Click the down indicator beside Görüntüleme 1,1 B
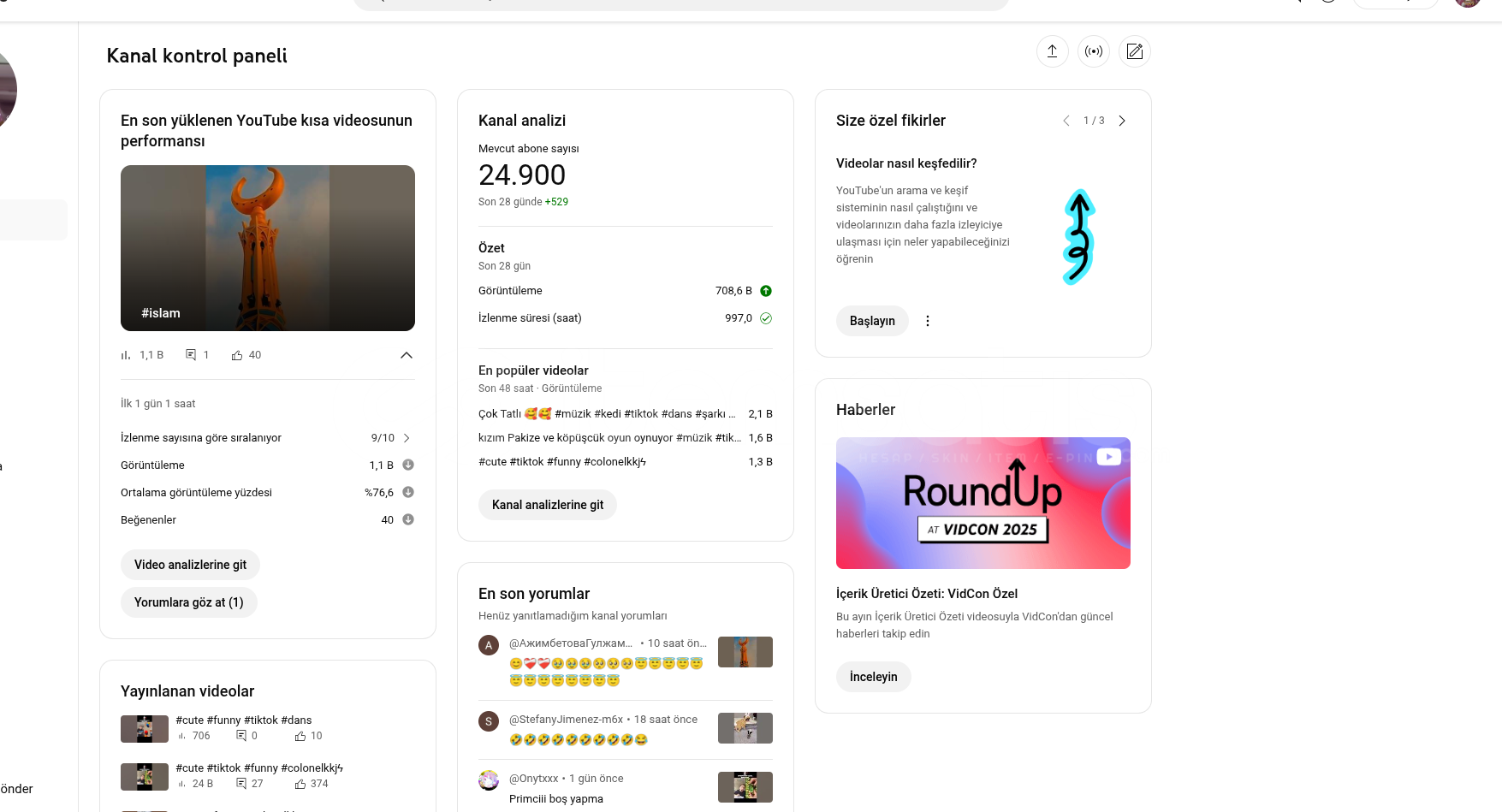1502x812 pixels. [x=408, y=465]
